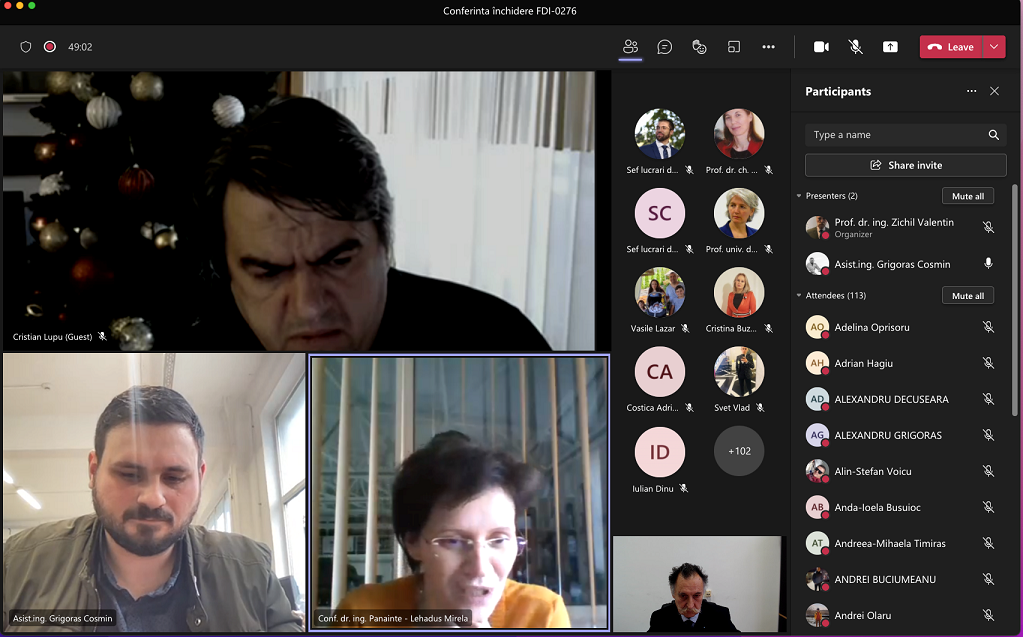Click the shield security icon
Viewport: 1023px width, 637px height.
(26, 47)
